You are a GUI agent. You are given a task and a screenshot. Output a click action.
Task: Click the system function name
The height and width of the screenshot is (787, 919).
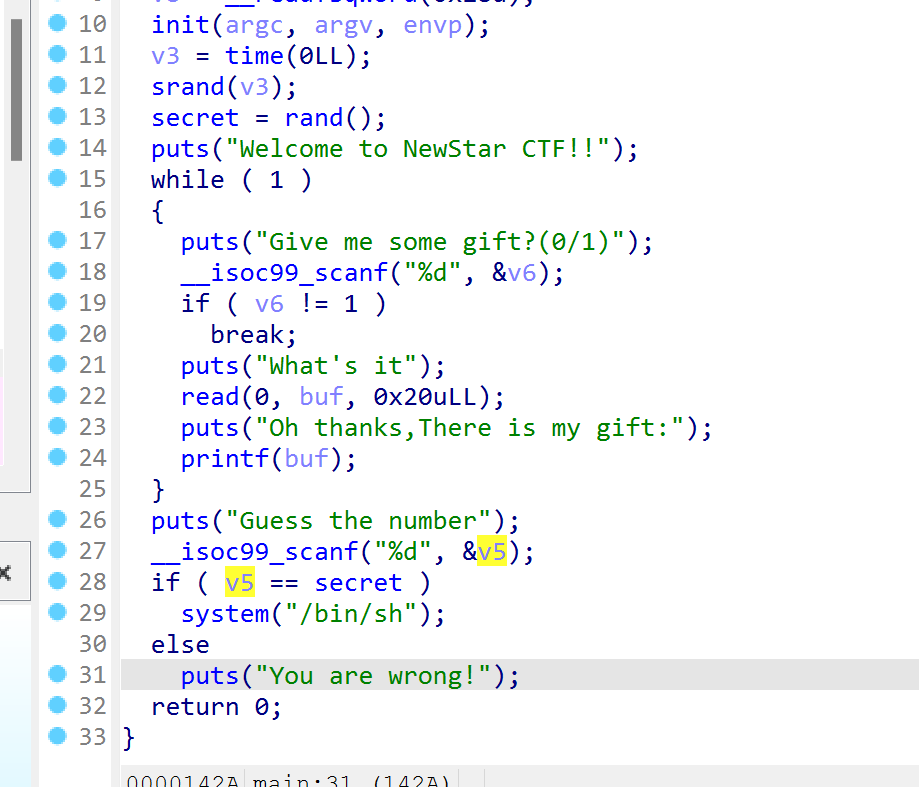[224, 613]
